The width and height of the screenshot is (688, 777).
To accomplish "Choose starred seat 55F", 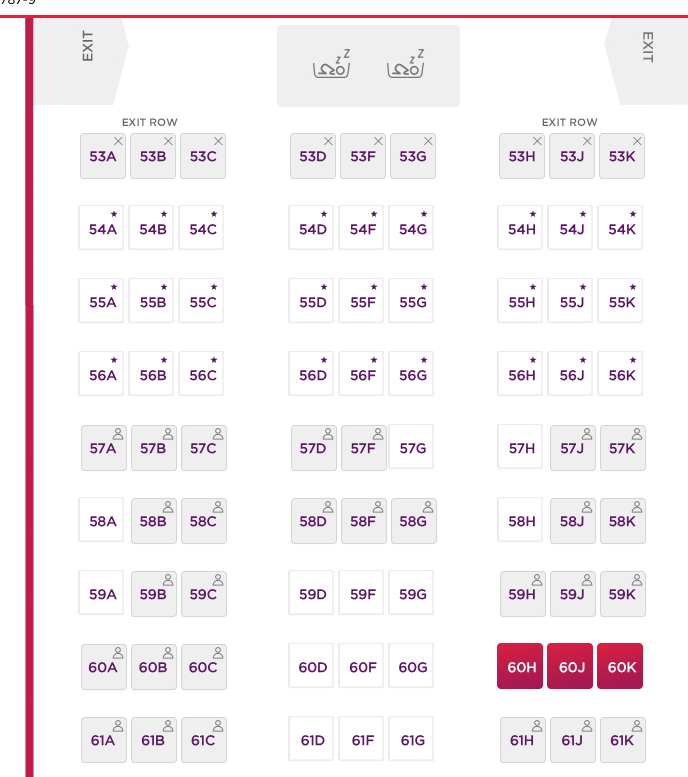I will (x=361, y=300).
